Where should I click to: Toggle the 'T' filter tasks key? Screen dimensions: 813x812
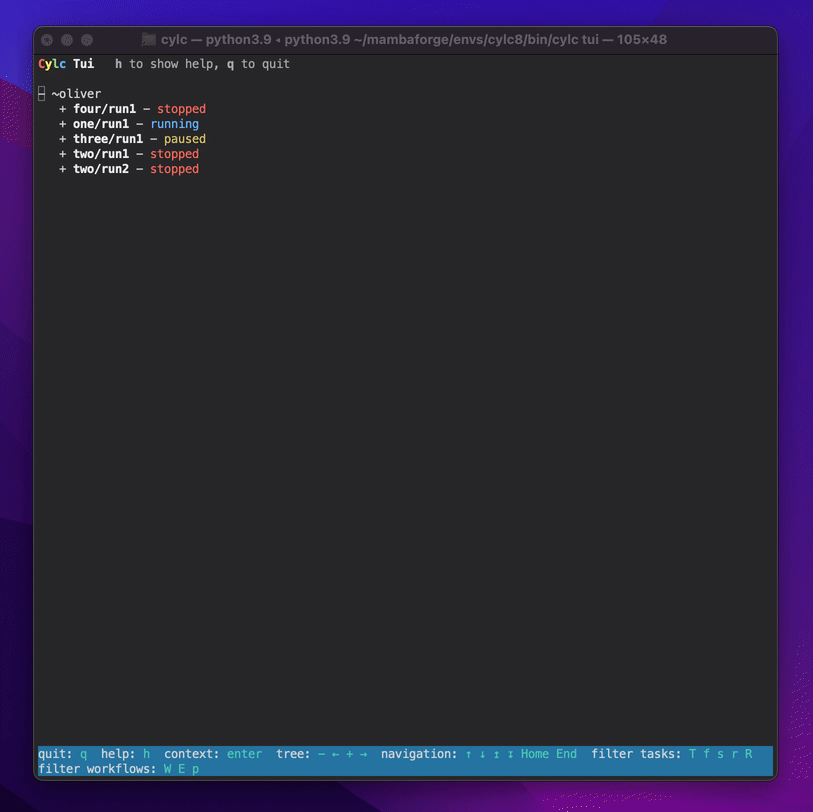click(692, 754)
